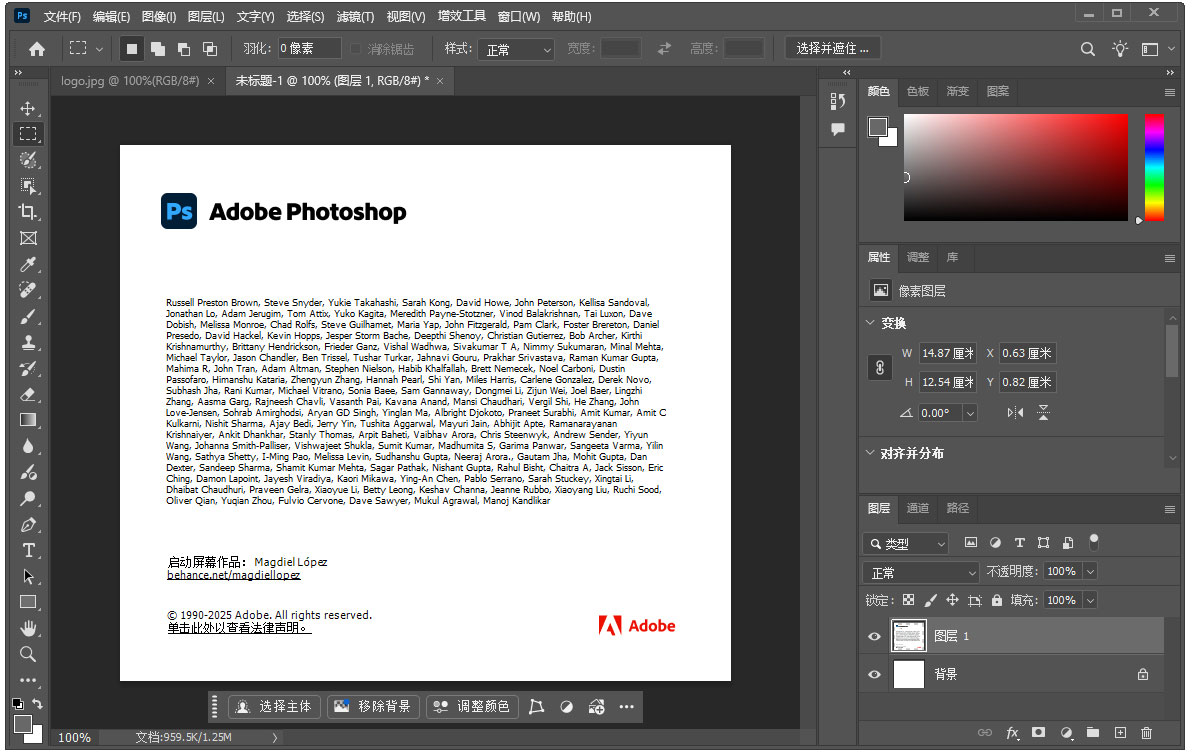
Task: Select the Zoom tool
Action: point(28,654)
